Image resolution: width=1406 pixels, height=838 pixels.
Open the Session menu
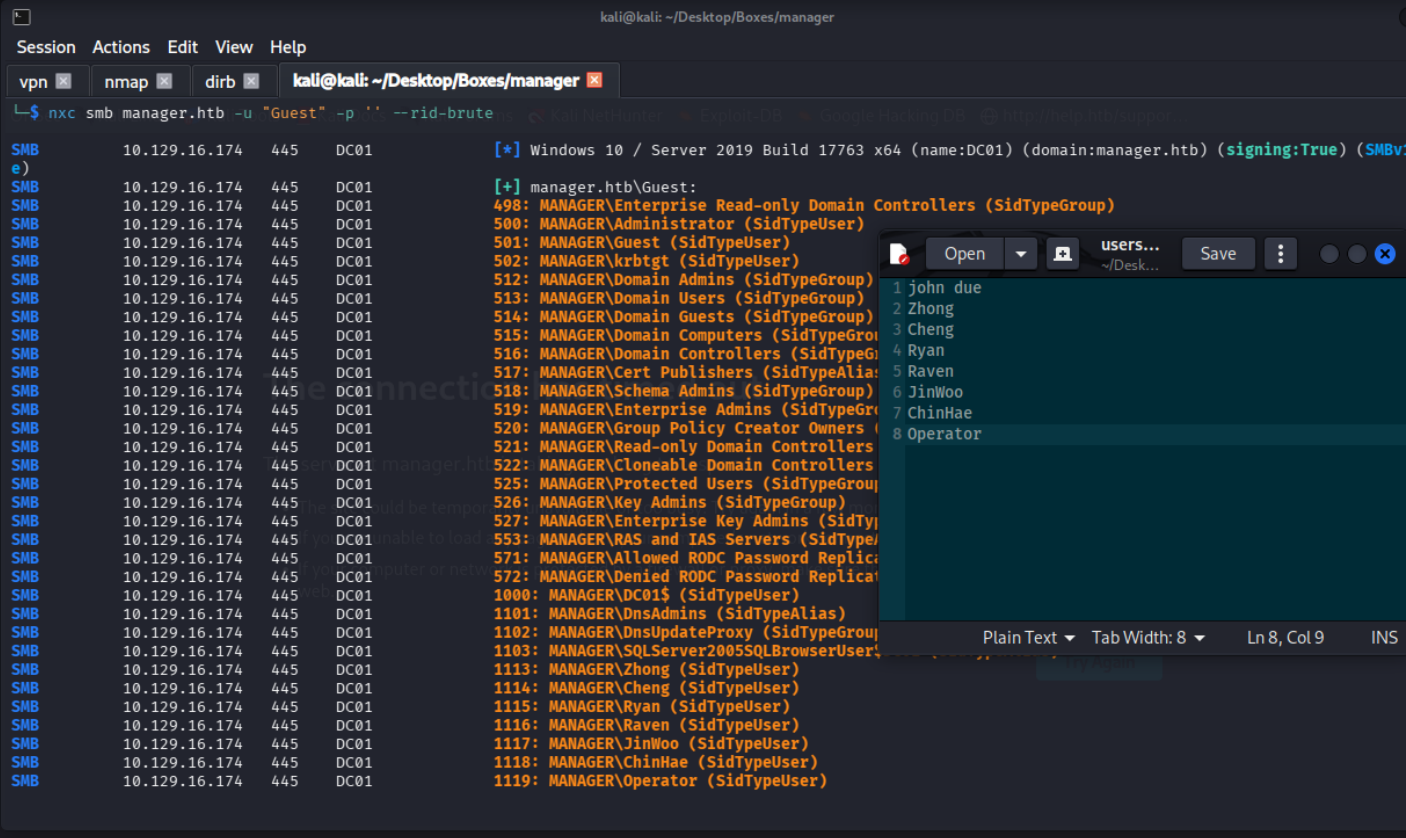(x=46, y=47)
